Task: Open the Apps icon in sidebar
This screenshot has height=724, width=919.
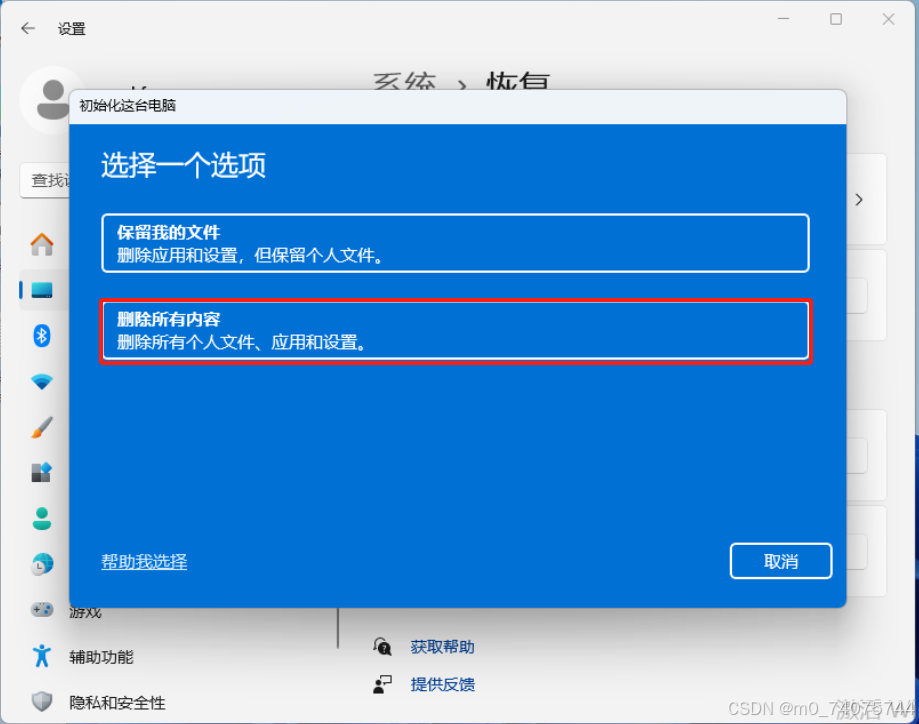Action: tap(42, 473)
